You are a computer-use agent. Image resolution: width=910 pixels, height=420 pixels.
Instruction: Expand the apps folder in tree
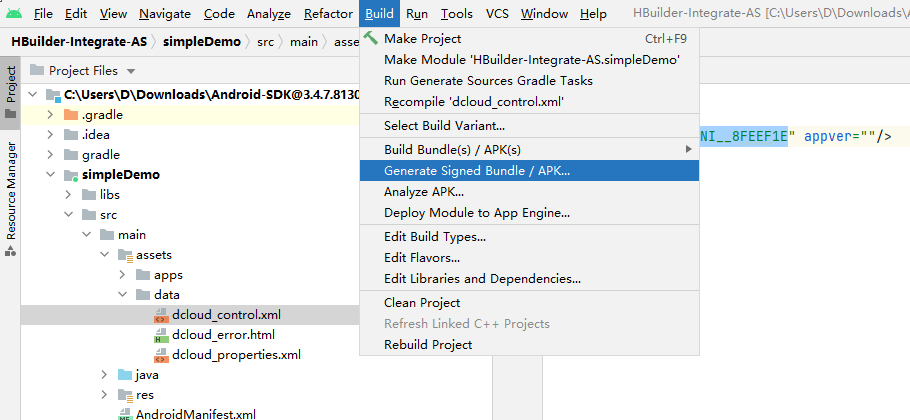click(122, 275)
